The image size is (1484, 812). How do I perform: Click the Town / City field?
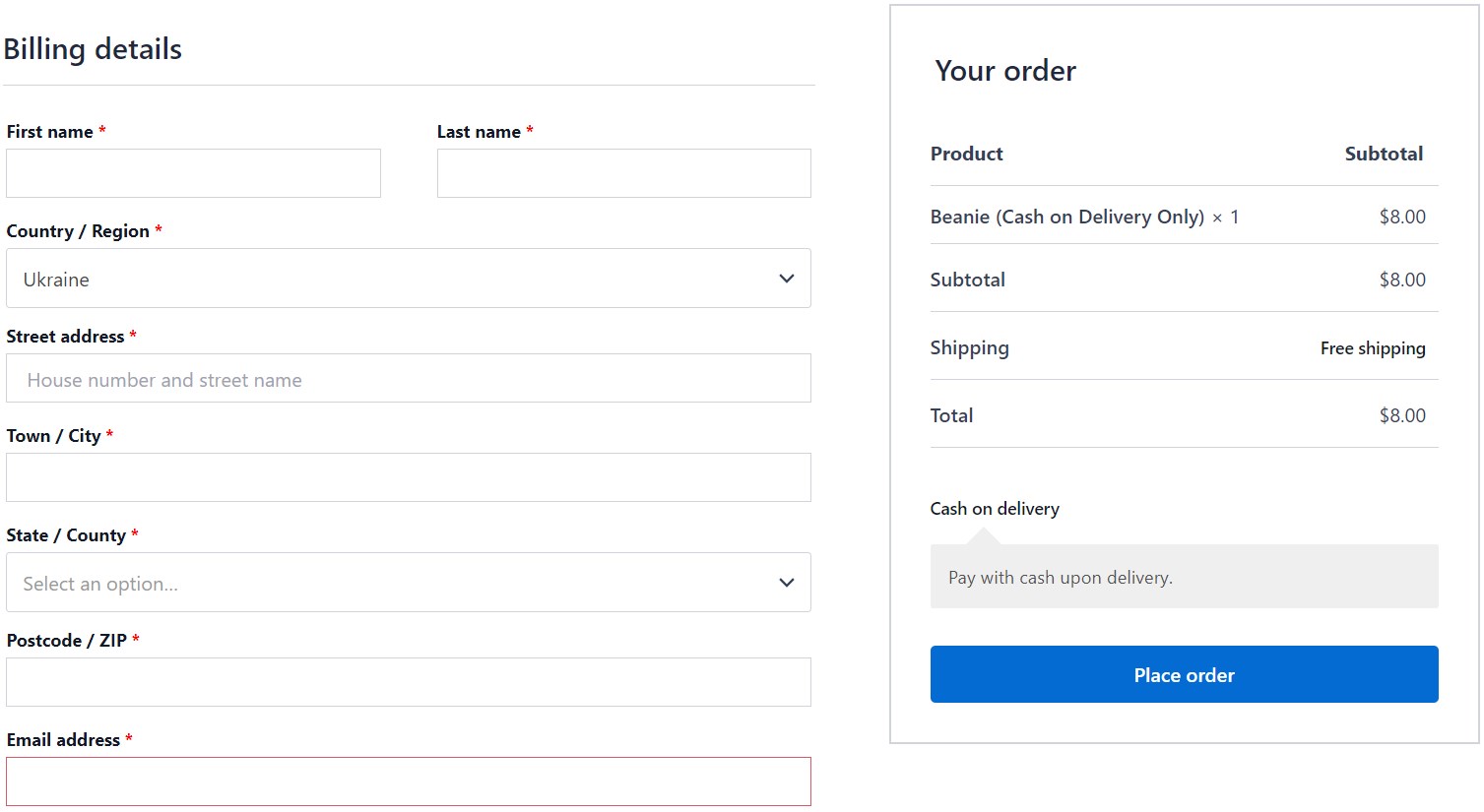click(x=408, y=477)
